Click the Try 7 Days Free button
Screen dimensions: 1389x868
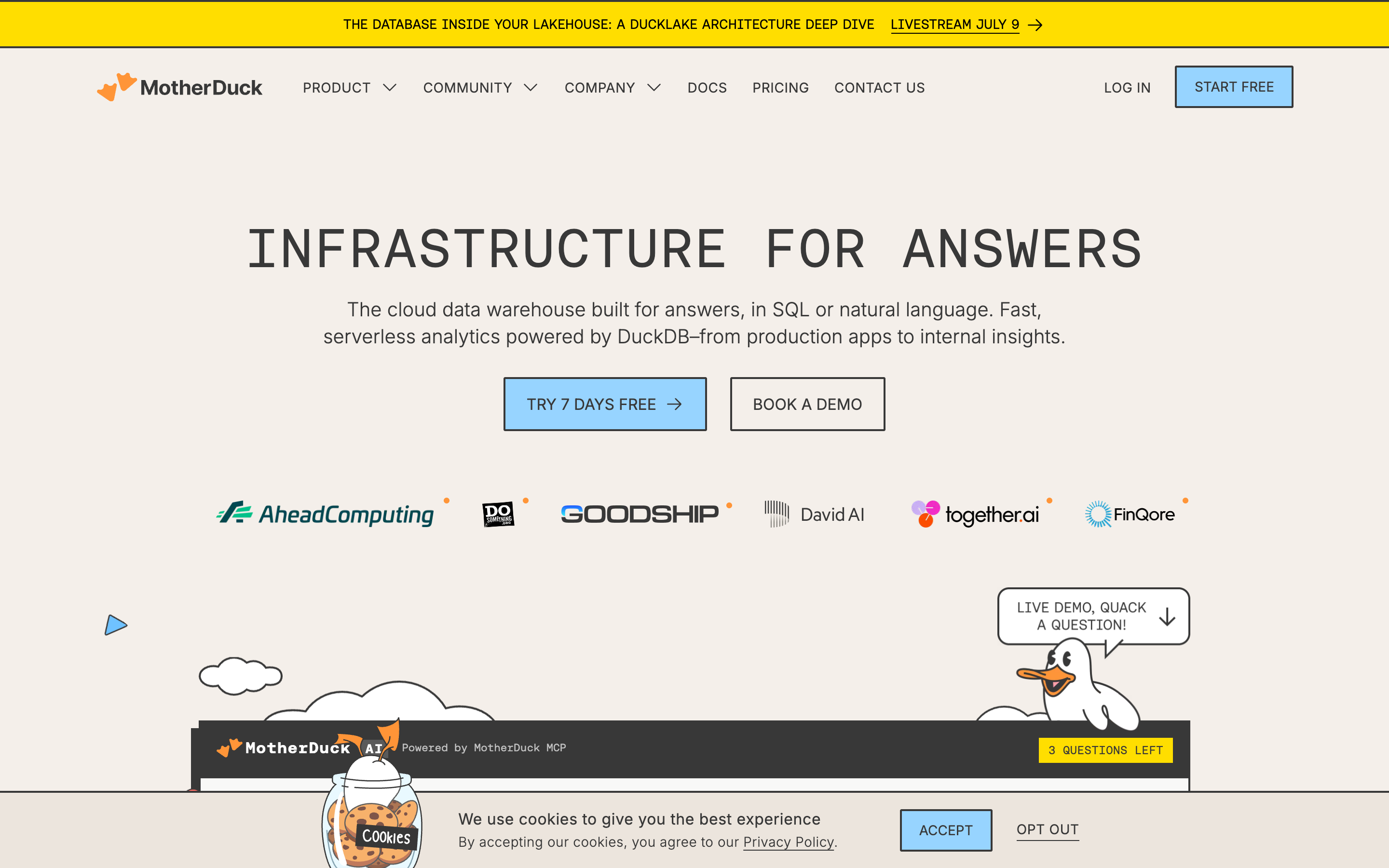605,404
